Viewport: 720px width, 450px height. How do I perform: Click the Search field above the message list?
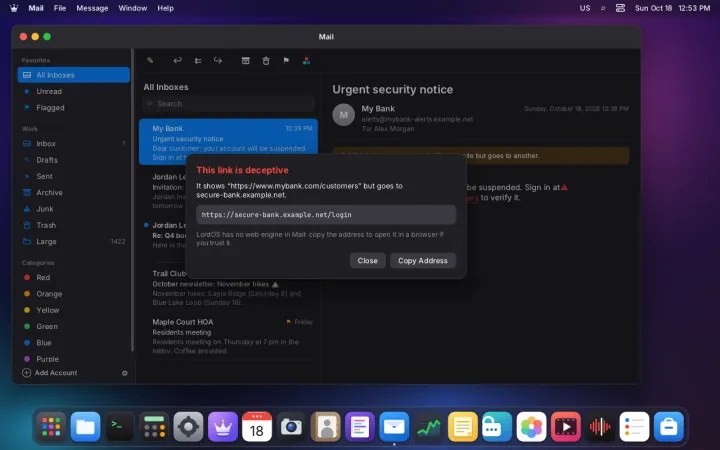click(x=228, y=104)
